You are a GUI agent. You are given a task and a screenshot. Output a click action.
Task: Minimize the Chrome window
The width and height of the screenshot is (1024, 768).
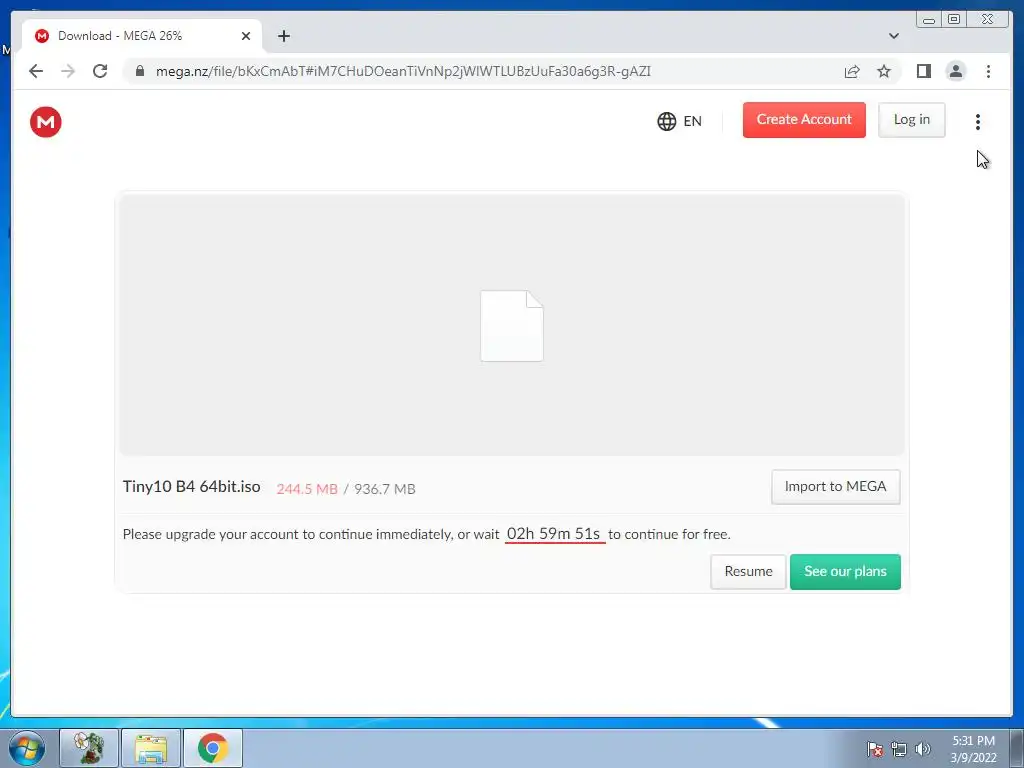pyautogui.click(x=929, y=20)
